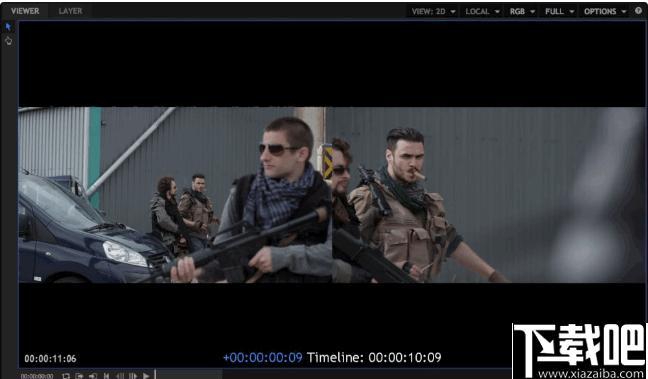Click the set out-point icon

tap(93, 376)
